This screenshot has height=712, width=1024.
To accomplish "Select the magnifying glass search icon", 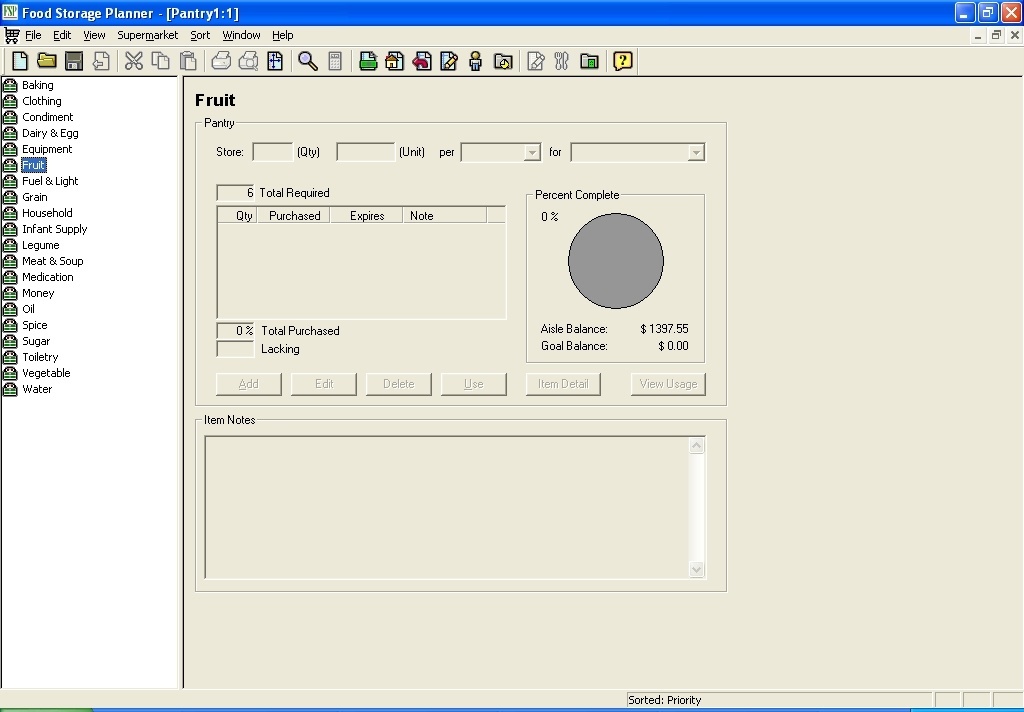I will [x=308, y=61].
